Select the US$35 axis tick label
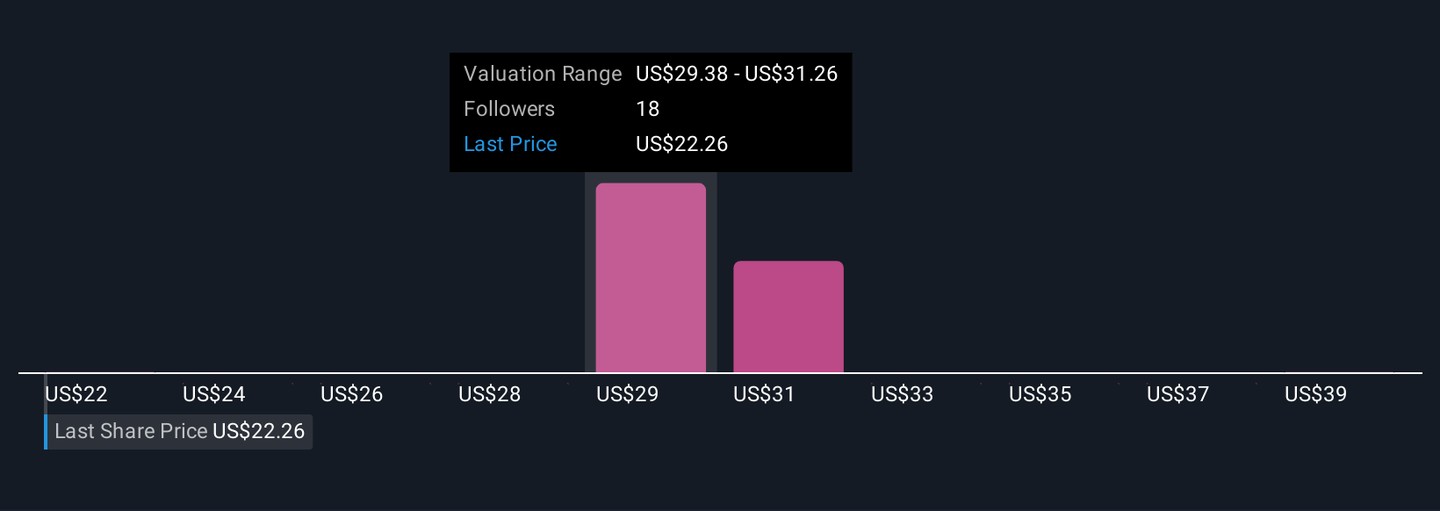Viewport: 1440px width, 511px height. coord(1040,394)
